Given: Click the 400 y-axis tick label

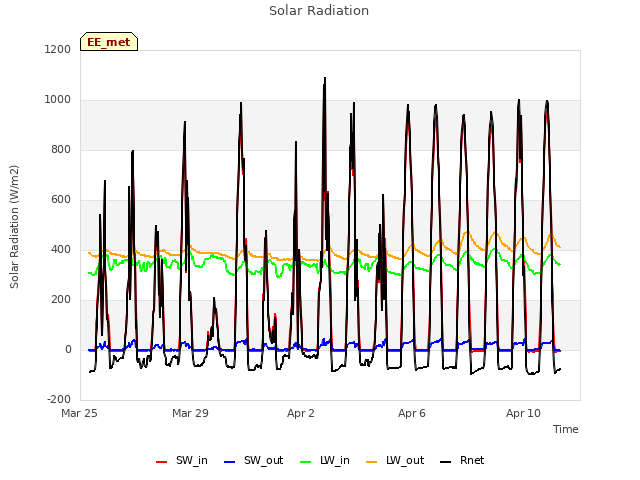Looking at the screenshot, I should [61, 249].
